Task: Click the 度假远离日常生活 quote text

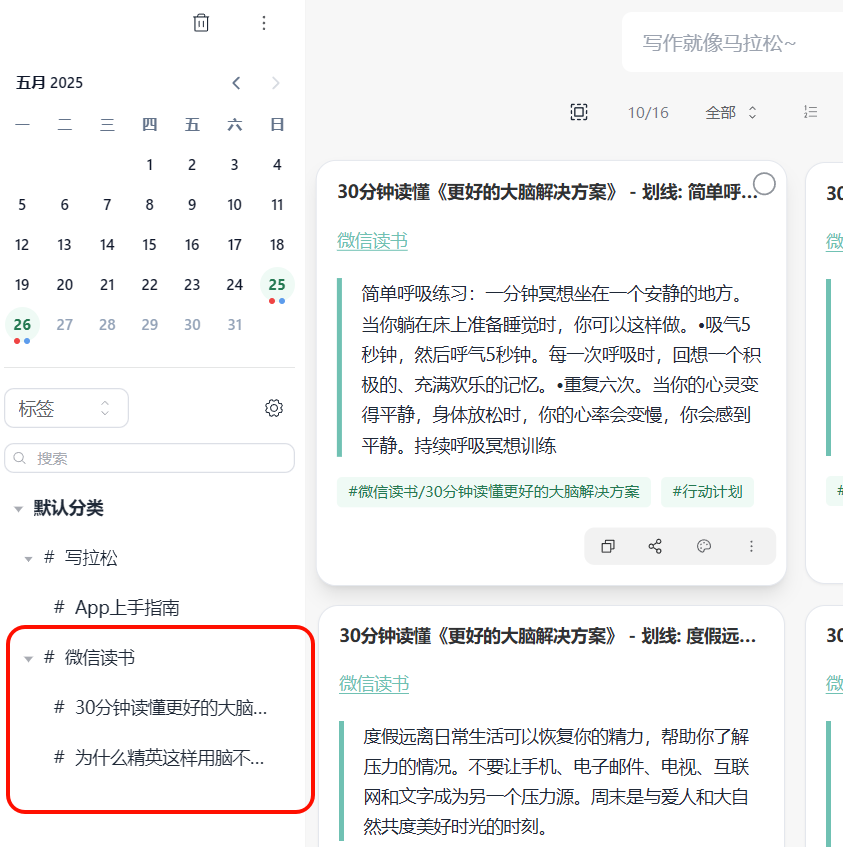Action: 556,781
